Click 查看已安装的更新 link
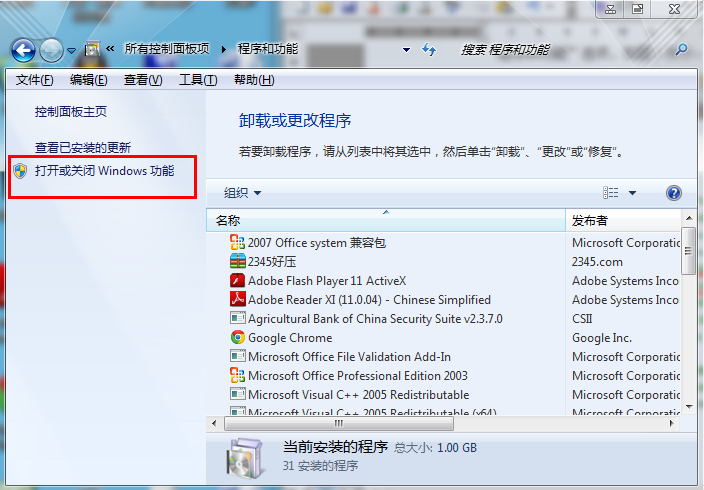Image resolution: width=704 pixels, height=490 pixels. coord(83,147)
